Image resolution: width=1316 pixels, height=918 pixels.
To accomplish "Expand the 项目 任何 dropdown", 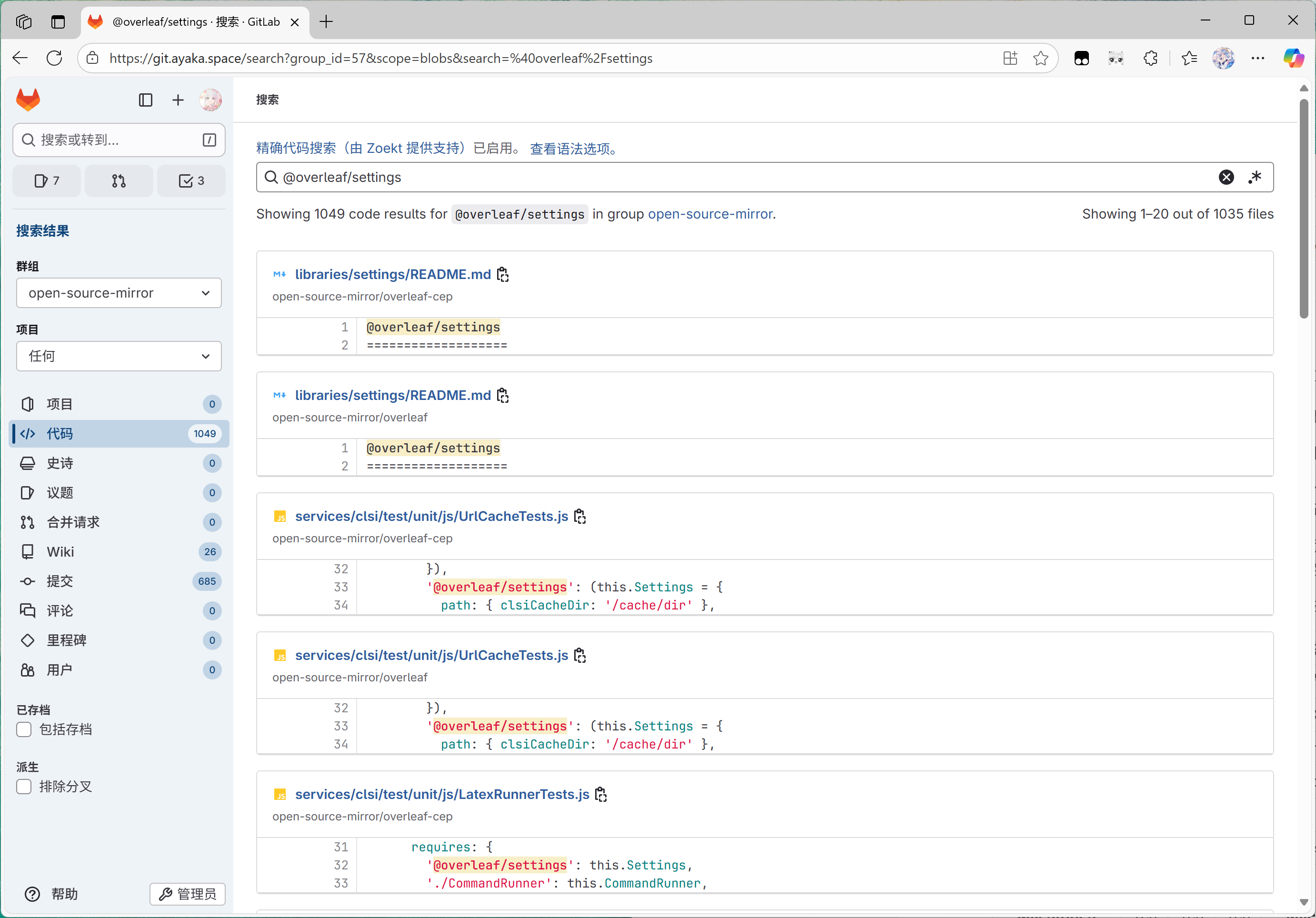I will click(119, 357).
